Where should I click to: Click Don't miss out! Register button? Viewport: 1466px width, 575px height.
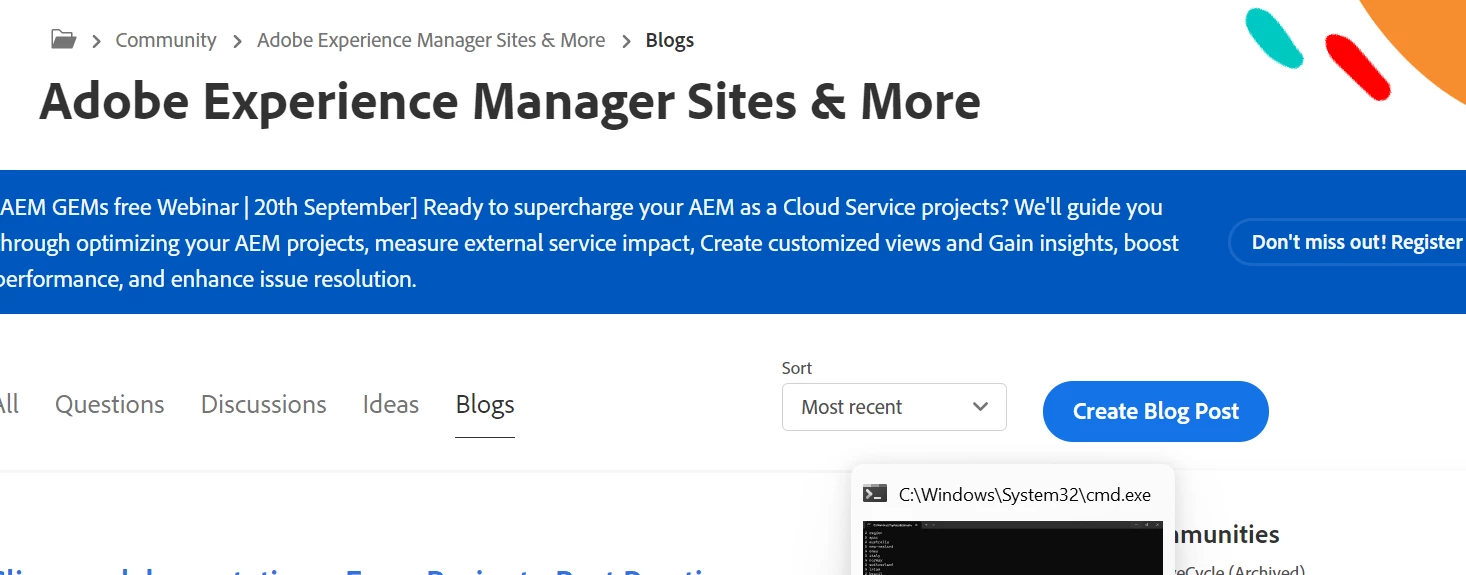[1347, 242]
